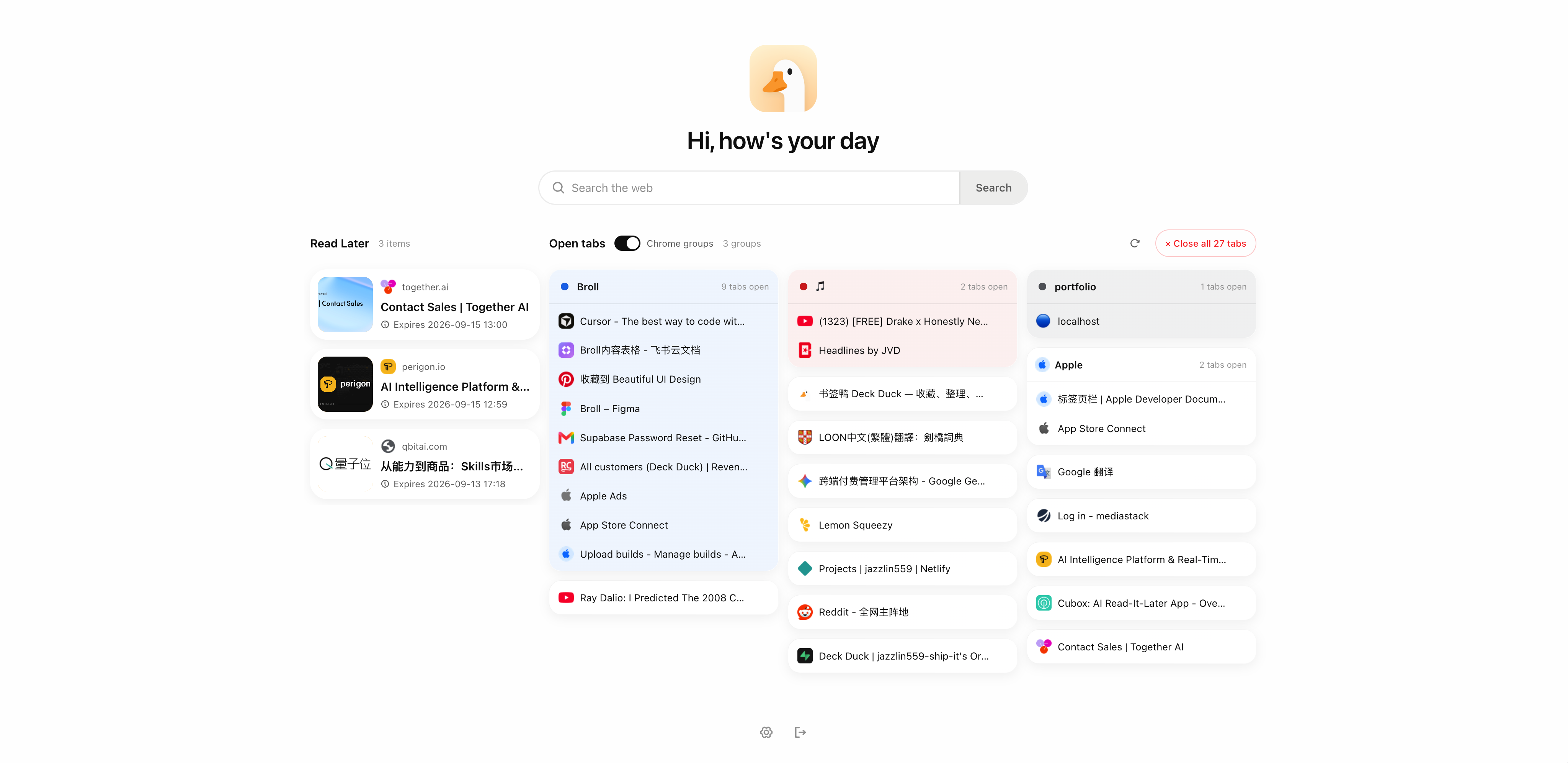1568x763 pixels.
Task: Click the Apple group header
Action: coord(1141,365)
